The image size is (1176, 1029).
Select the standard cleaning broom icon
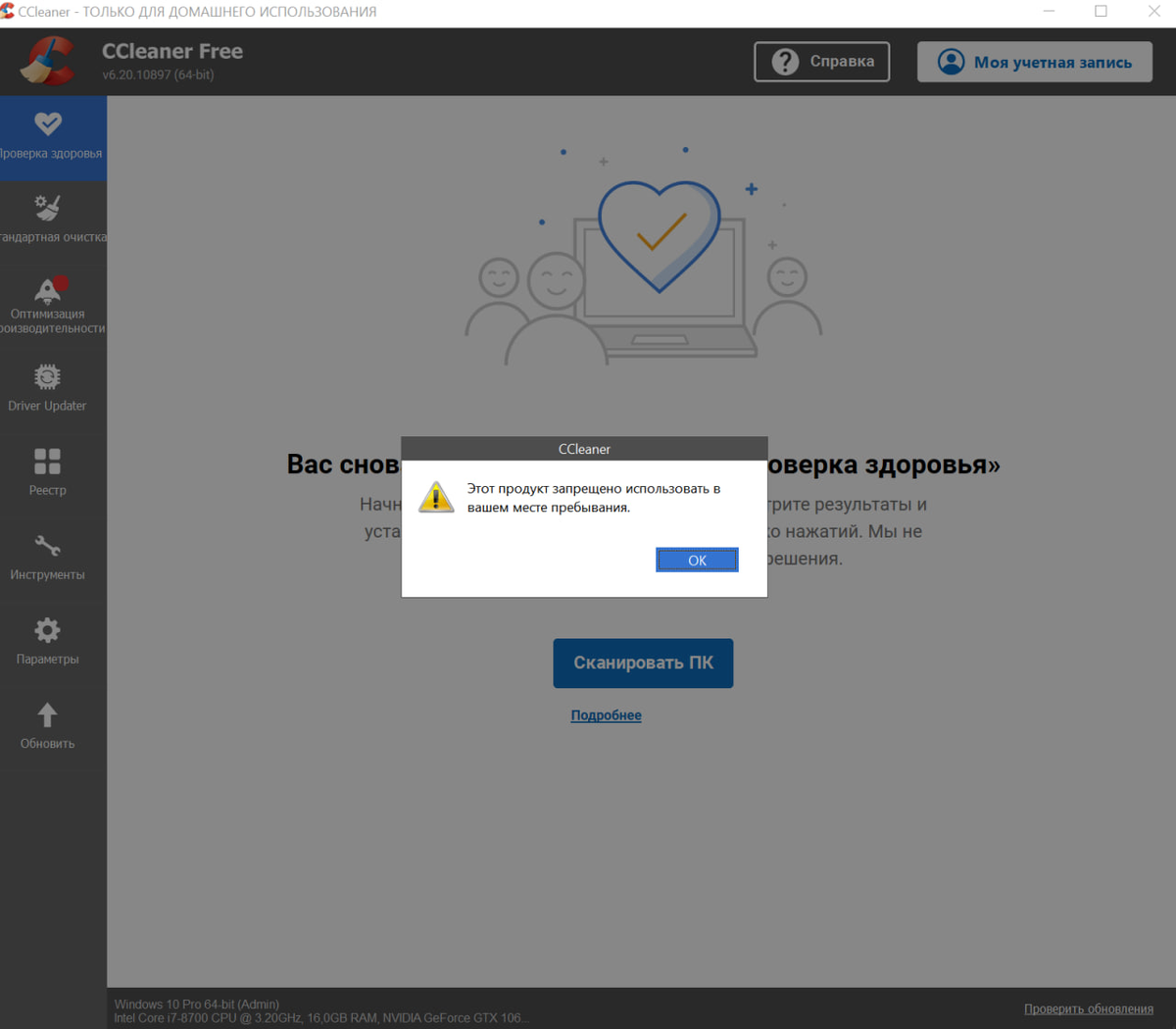(47, 207)
